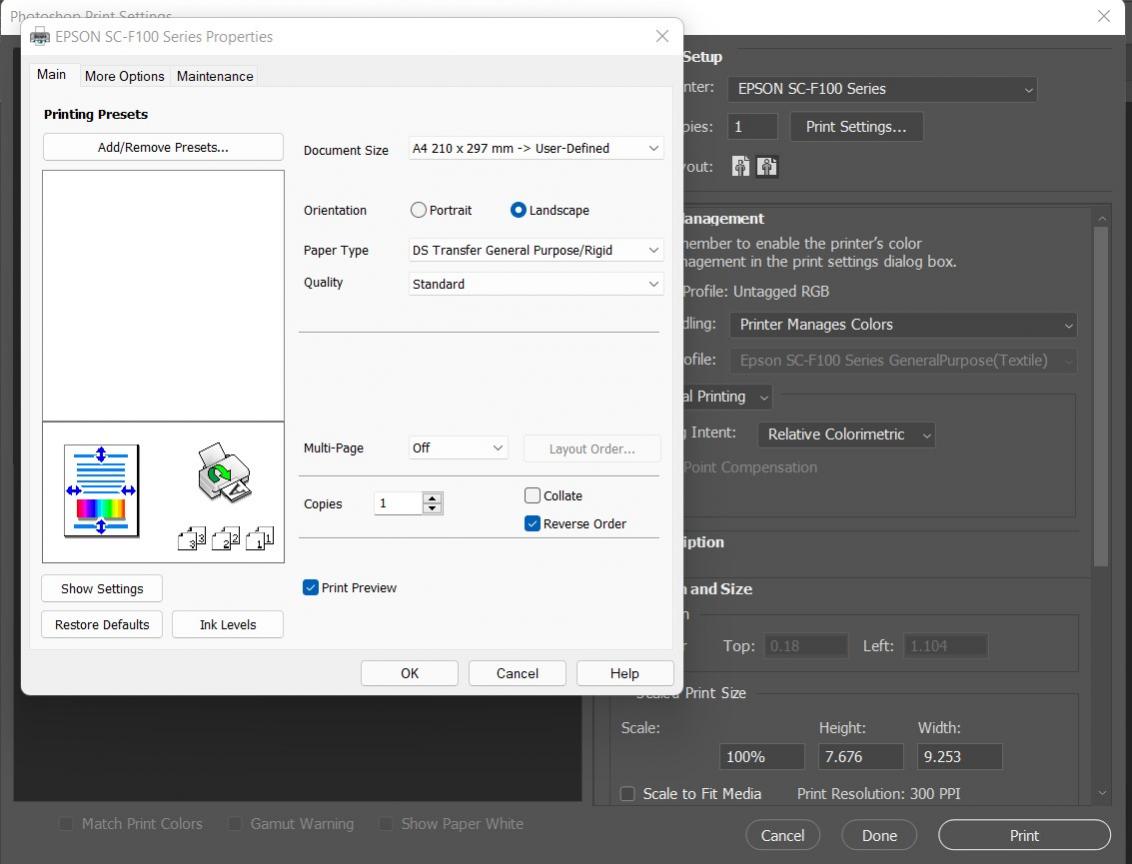Screen dimensions: 1132x864
Task: Click the printer icon in Epson dialog title
Action: point(40,36)
